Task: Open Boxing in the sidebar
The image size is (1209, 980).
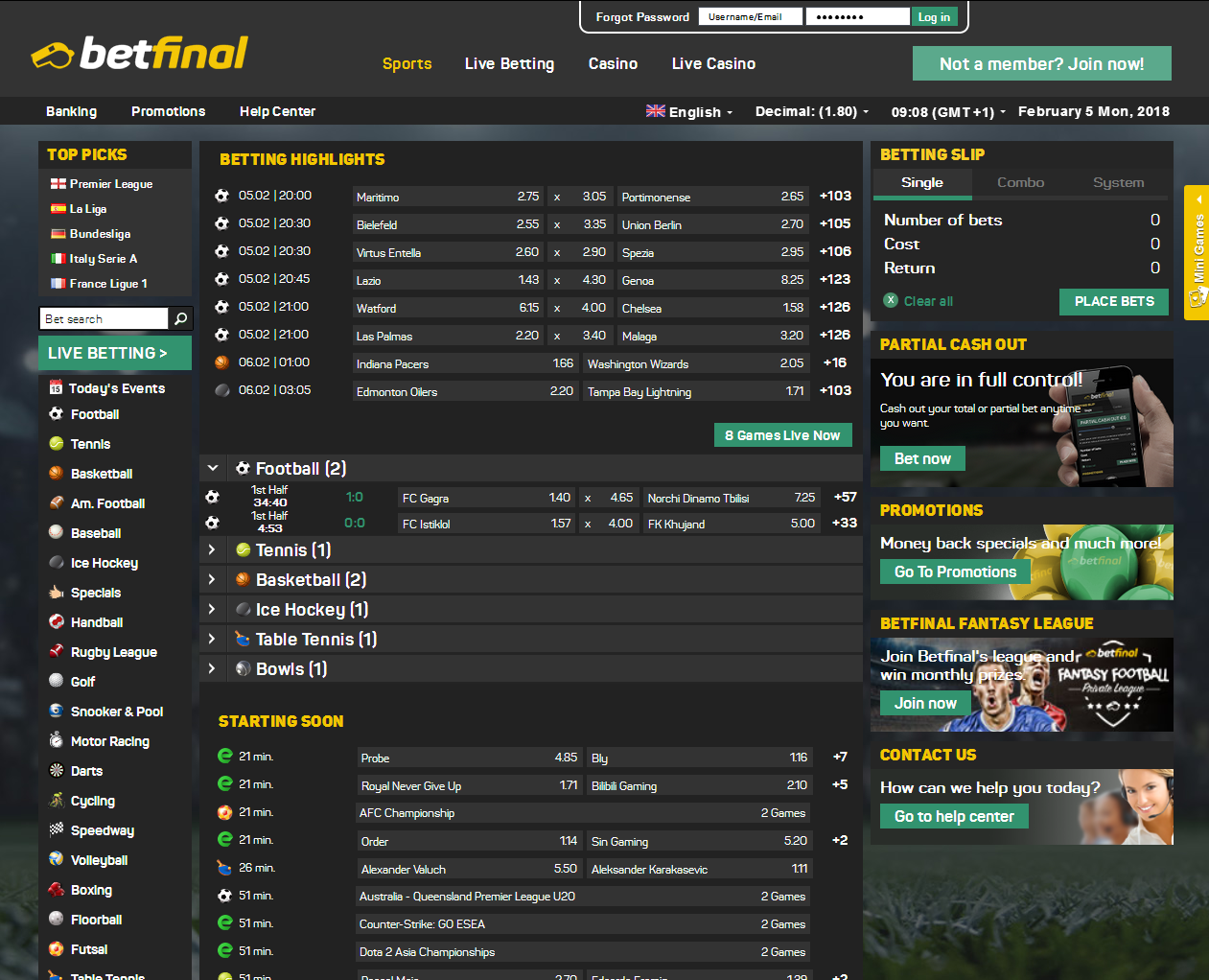Action: 91,890
